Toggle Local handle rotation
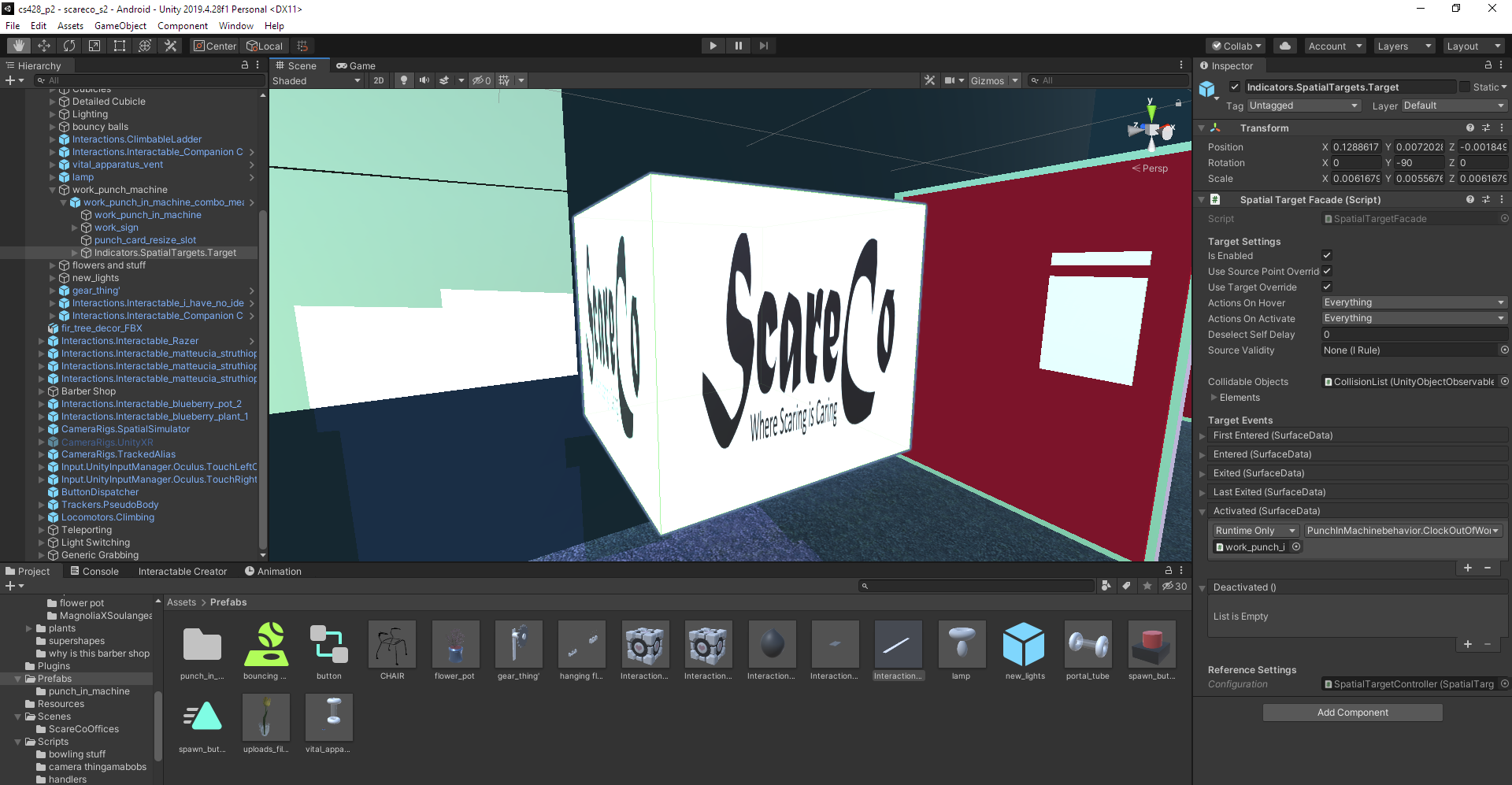 point(265,46)
